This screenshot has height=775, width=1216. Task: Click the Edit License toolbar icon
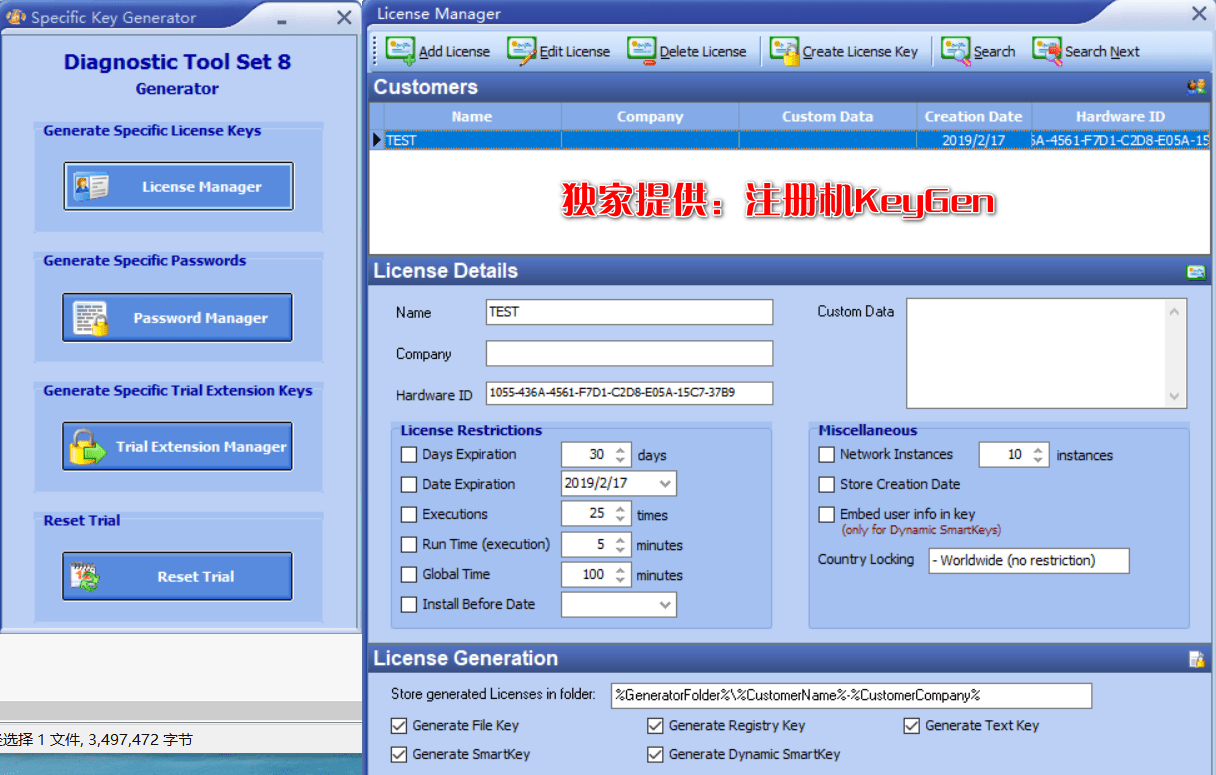point(522,51)
